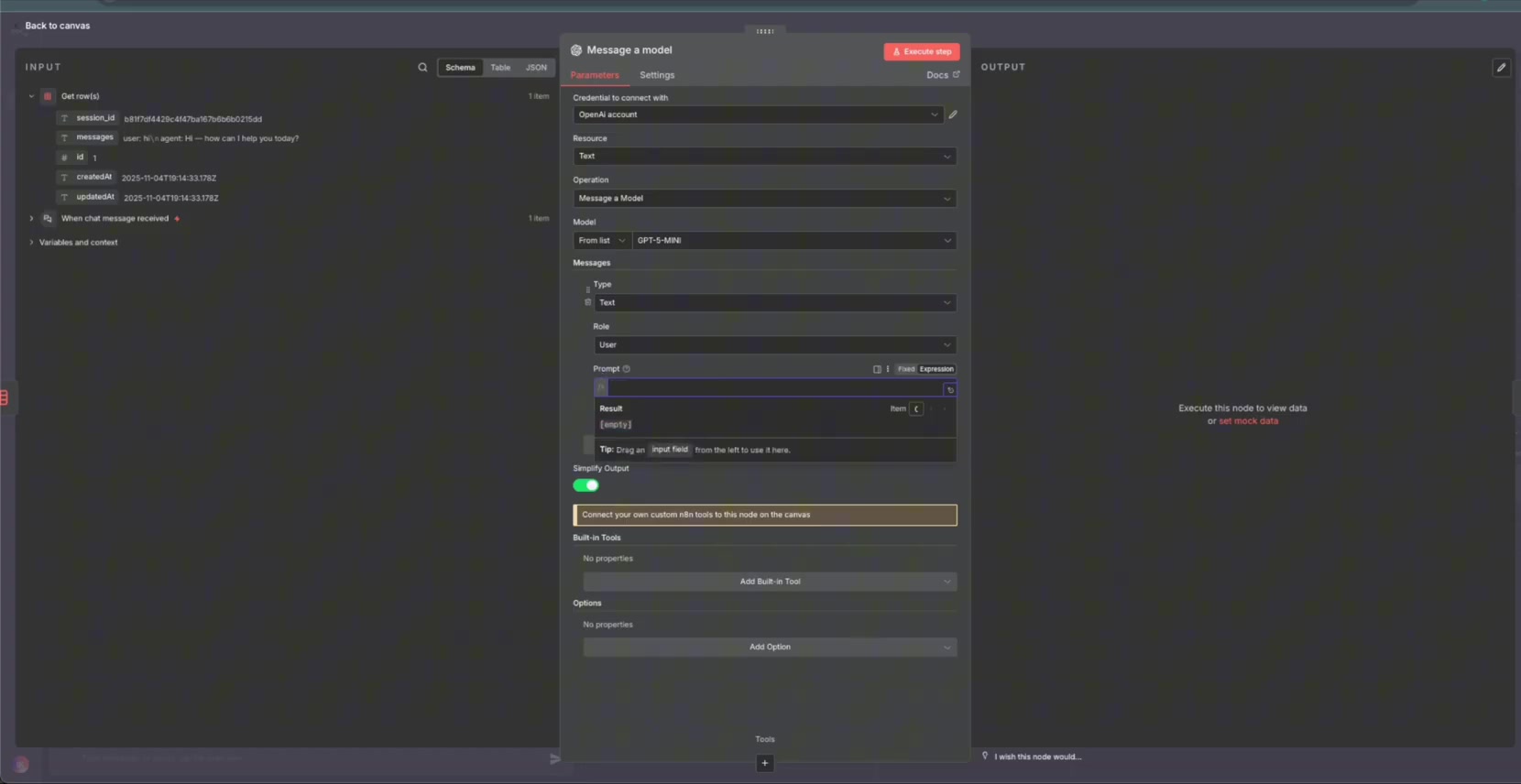Open the GPT-5-MINI model dropdown
This screenshot has height=784, width=1521.
794,241
